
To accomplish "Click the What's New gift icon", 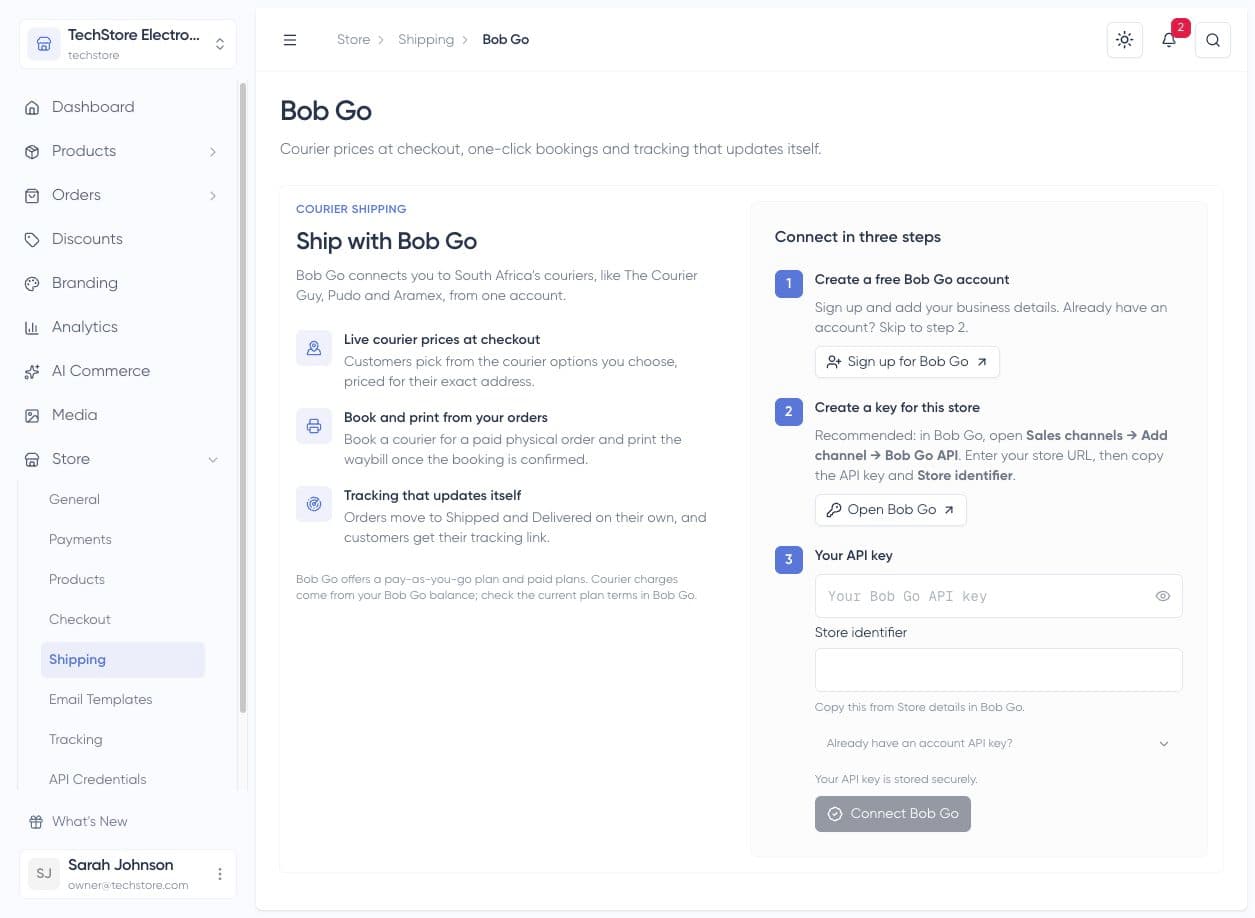I will click(36, 821).
